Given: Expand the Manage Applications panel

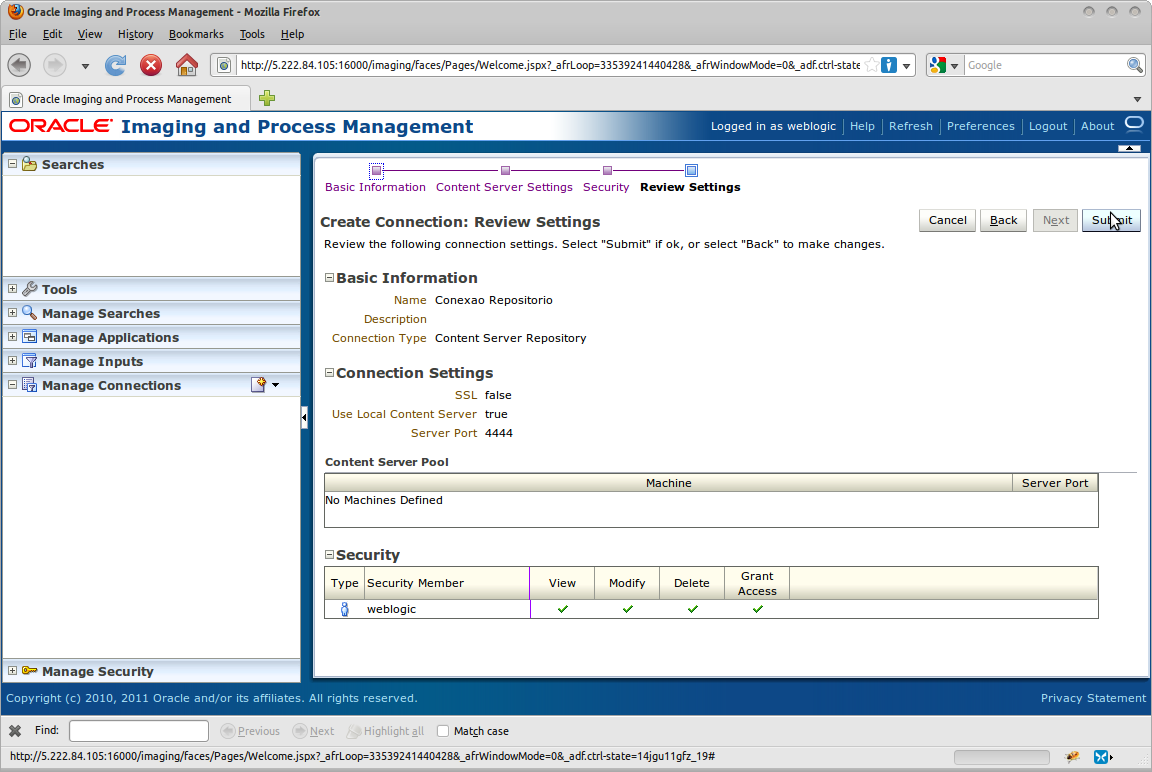Looking at the screenshot, I should (12, 336).
